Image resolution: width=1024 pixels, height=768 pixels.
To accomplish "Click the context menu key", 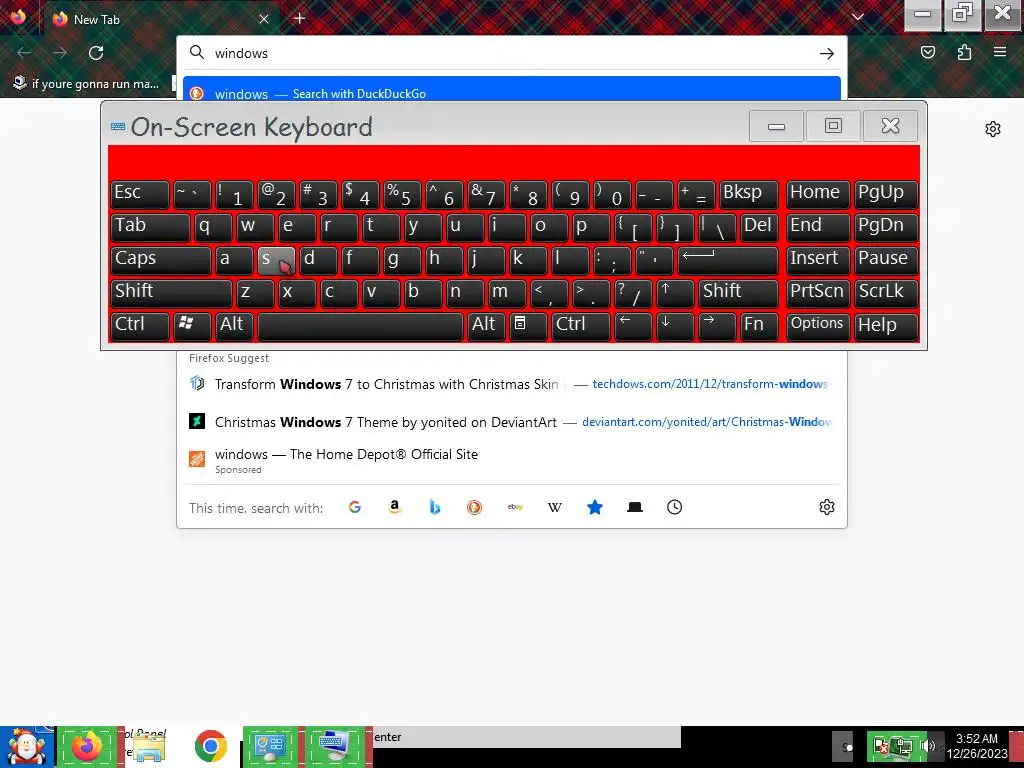I will (x=528, y=326).
